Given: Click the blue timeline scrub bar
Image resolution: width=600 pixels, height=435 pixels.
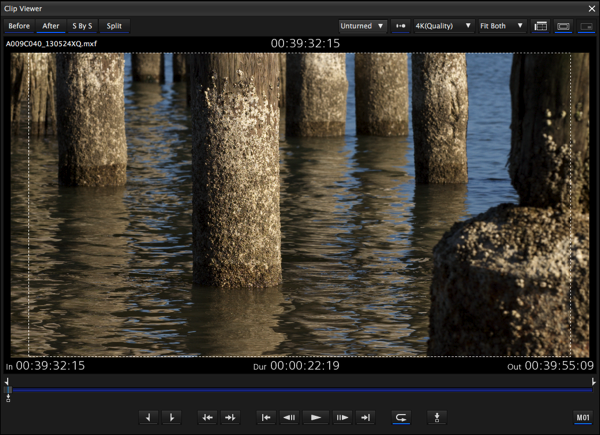Looking at the screenshot, I should (300, 389).
